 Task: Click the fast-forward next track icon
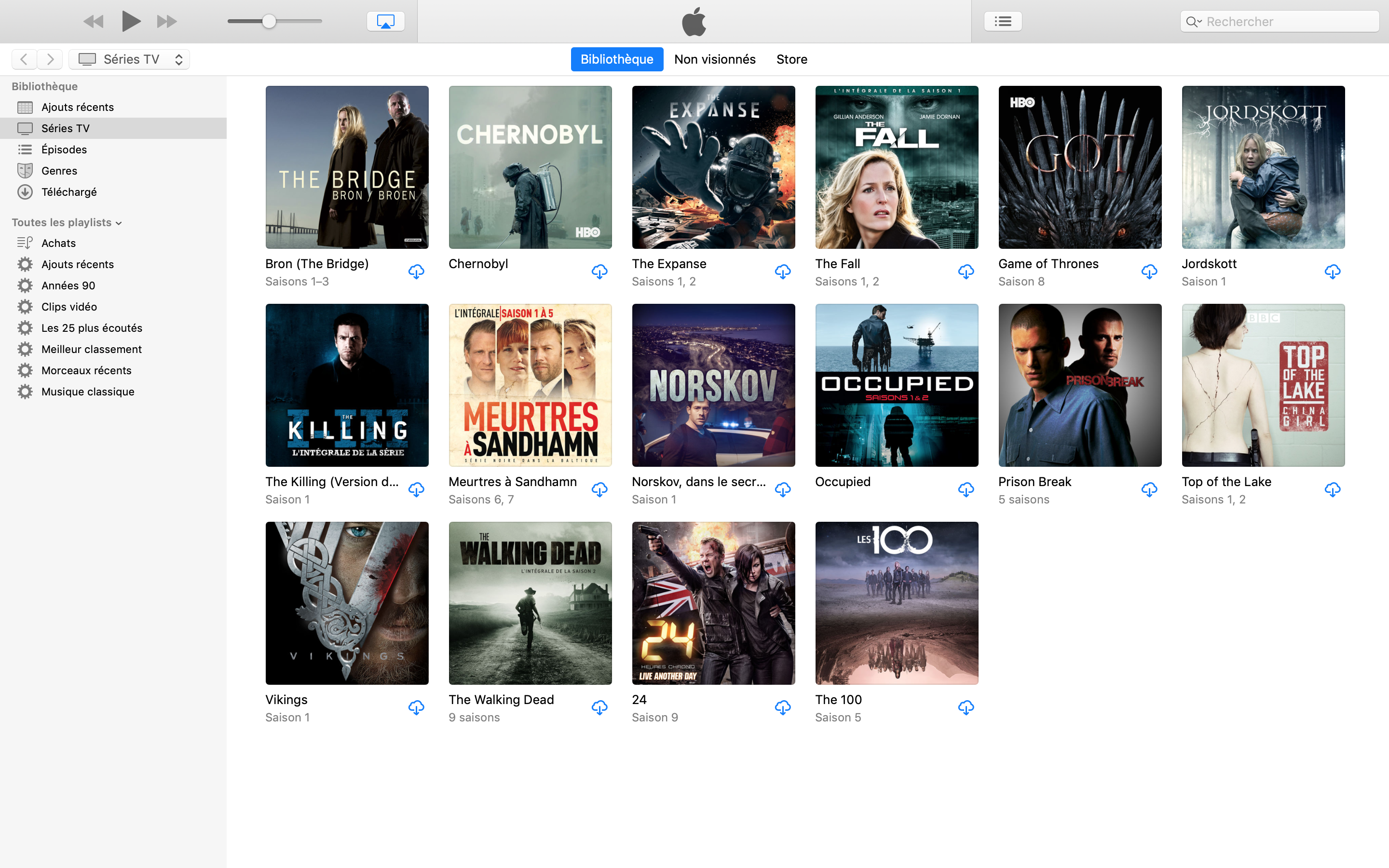(166, 22)
